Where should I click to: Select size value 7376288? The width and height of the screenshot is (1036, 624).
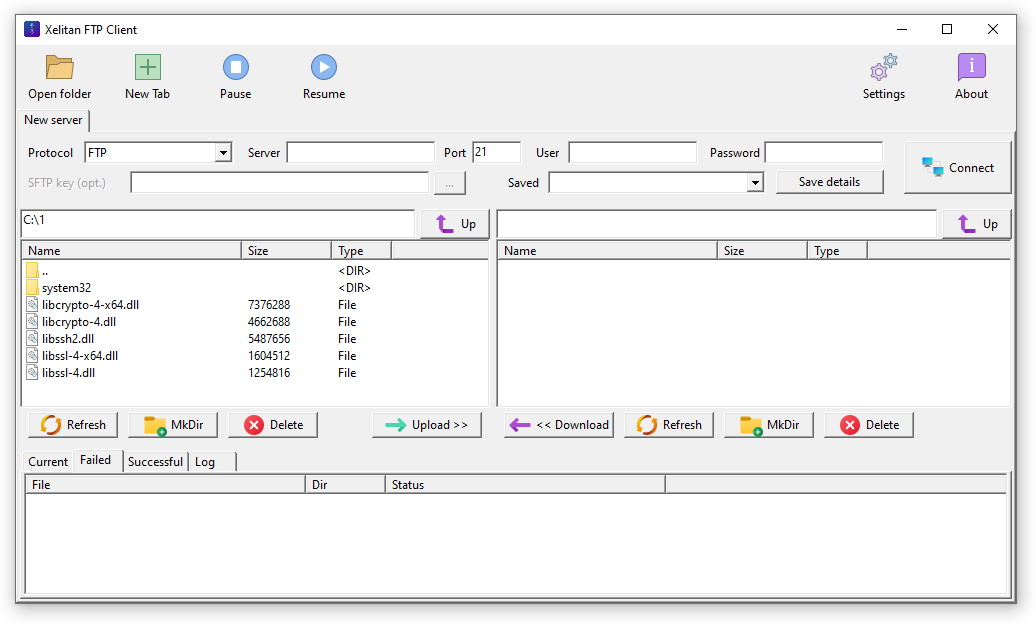click(x=269, y=305)
